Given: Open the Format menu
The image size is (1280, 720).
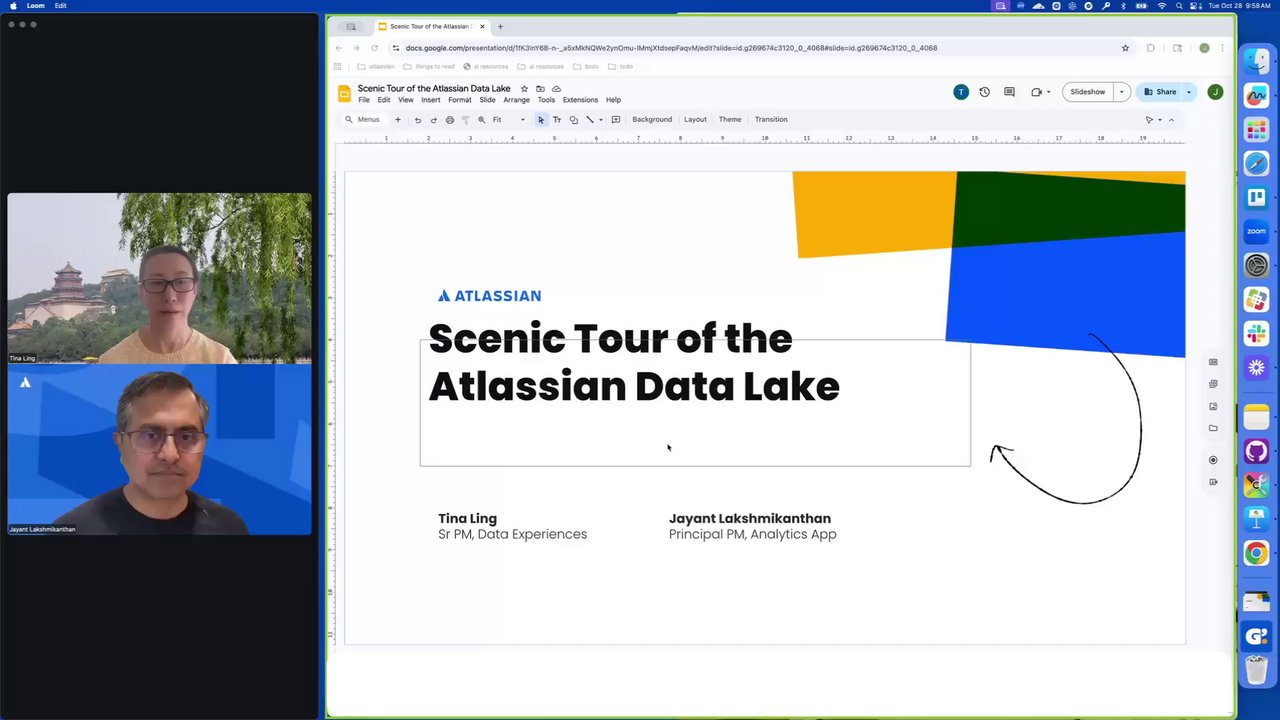Looking at the screenshot, I should tap(460, 100).
